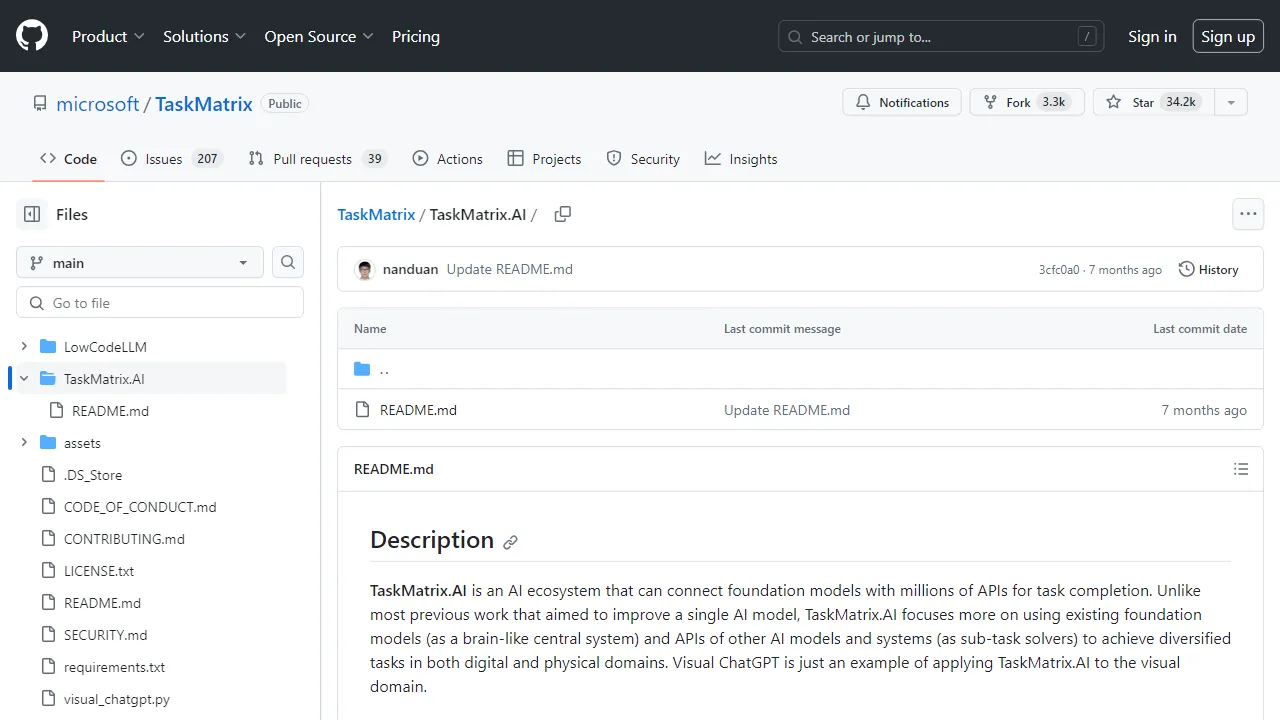Click the requirements.txt file icon

[47, 667]
